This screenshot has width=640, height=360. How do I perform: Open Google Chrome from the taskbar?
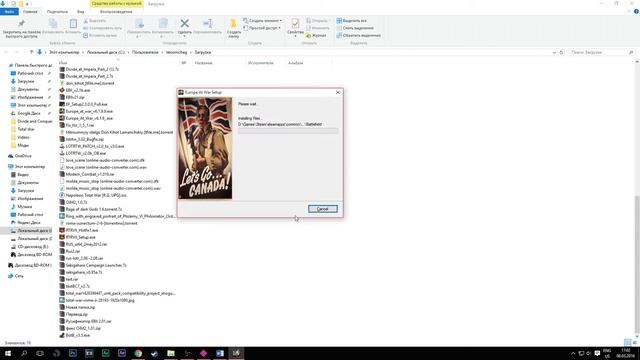point(138,353)
